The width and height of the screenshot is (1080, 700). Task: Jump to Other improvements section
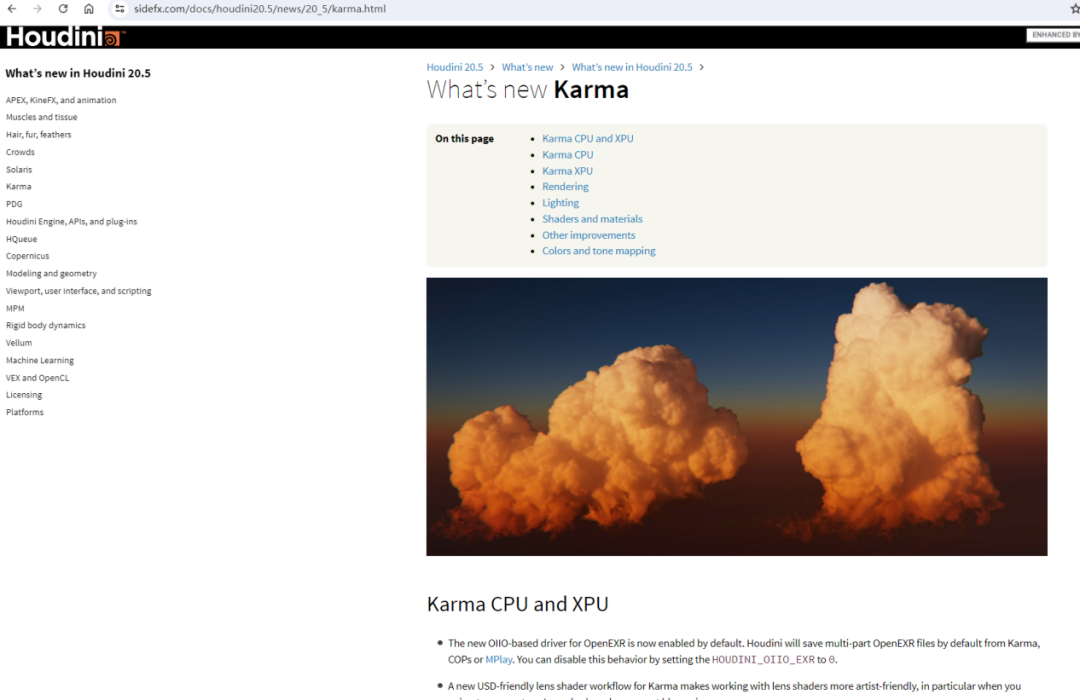coord(588,235)
